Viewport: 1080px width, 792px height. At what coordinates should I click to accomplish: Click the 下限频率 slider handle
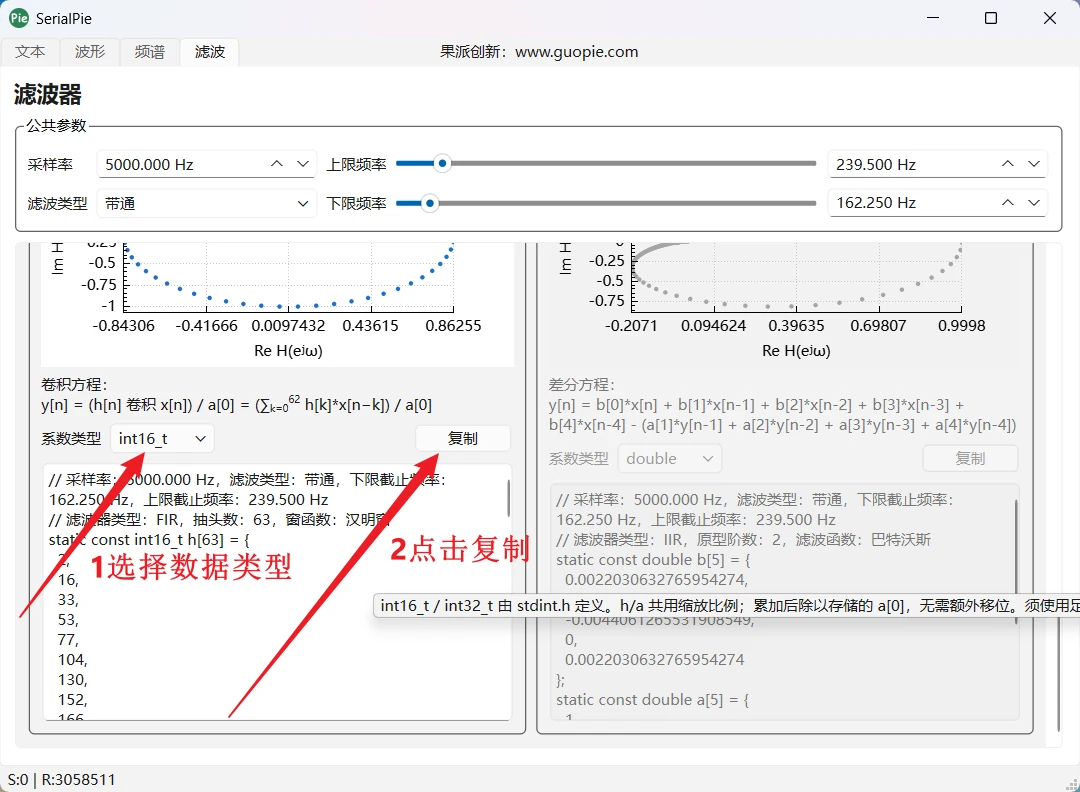[x=430, y=203]
